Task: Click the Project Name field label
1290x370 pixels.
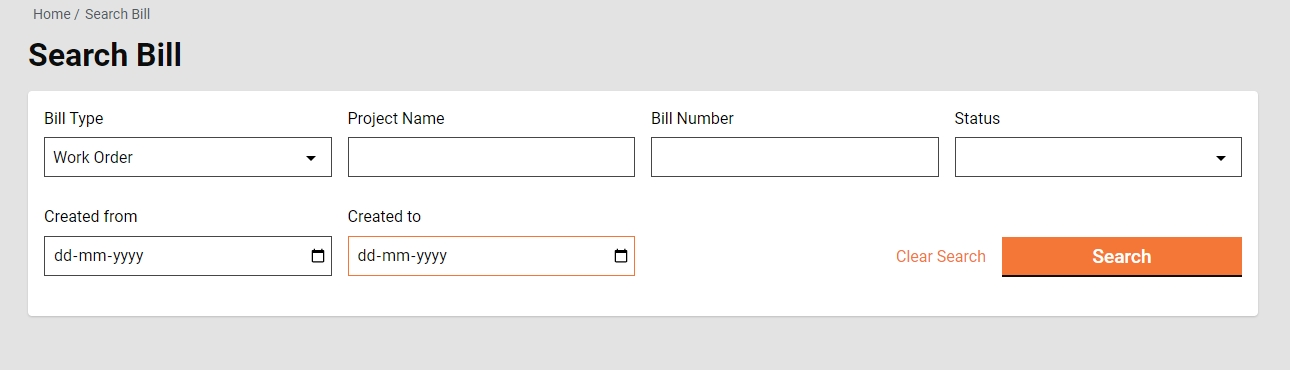Action: click(x=396, y=118)
